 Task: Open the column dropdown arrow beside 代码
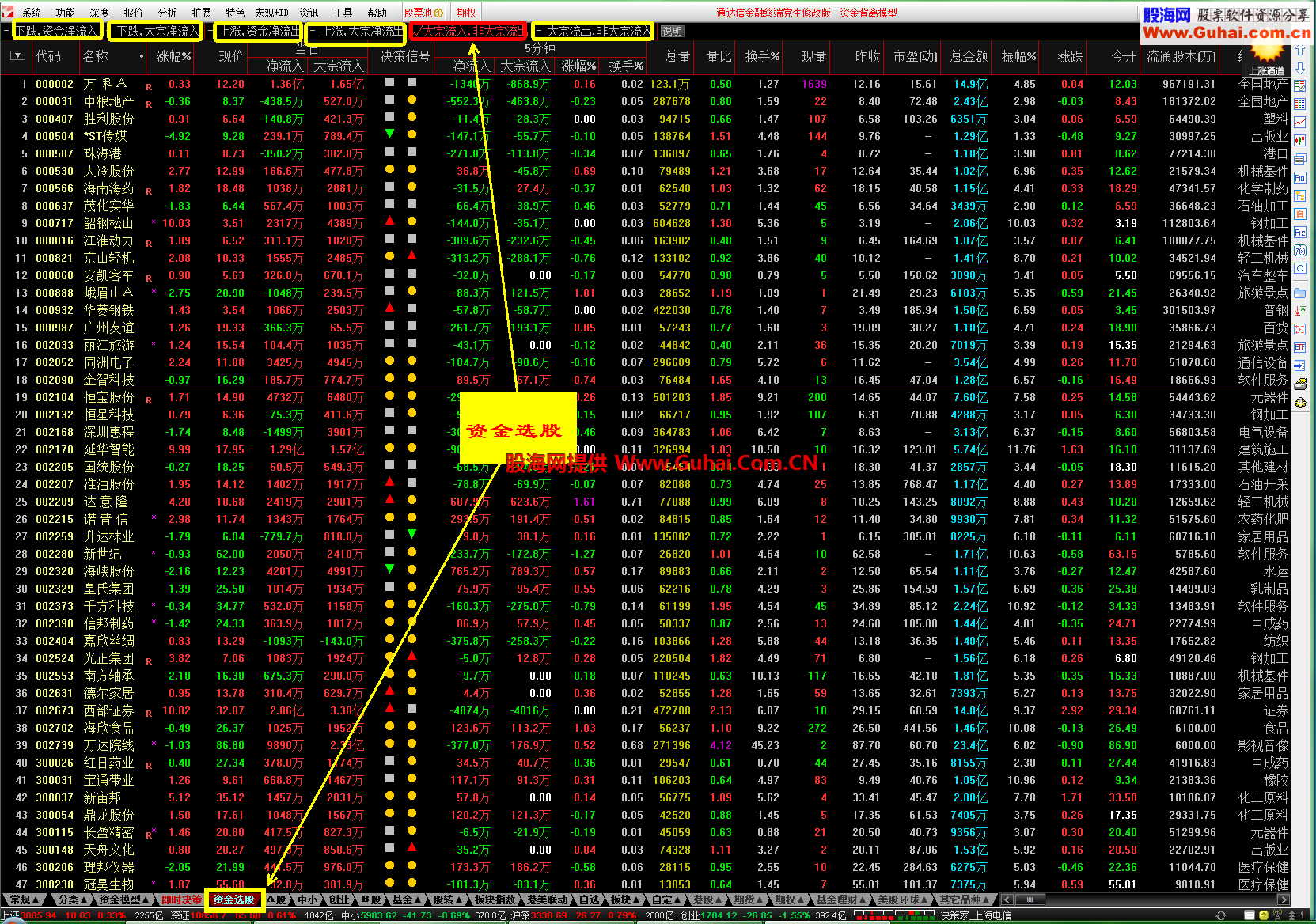[x=17, y=56]
